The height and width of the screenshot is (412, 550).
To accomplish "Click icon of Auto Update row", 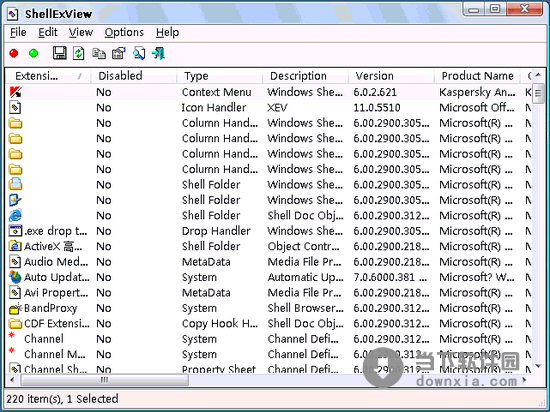I will pyautogui.click(x=15, y=277).
